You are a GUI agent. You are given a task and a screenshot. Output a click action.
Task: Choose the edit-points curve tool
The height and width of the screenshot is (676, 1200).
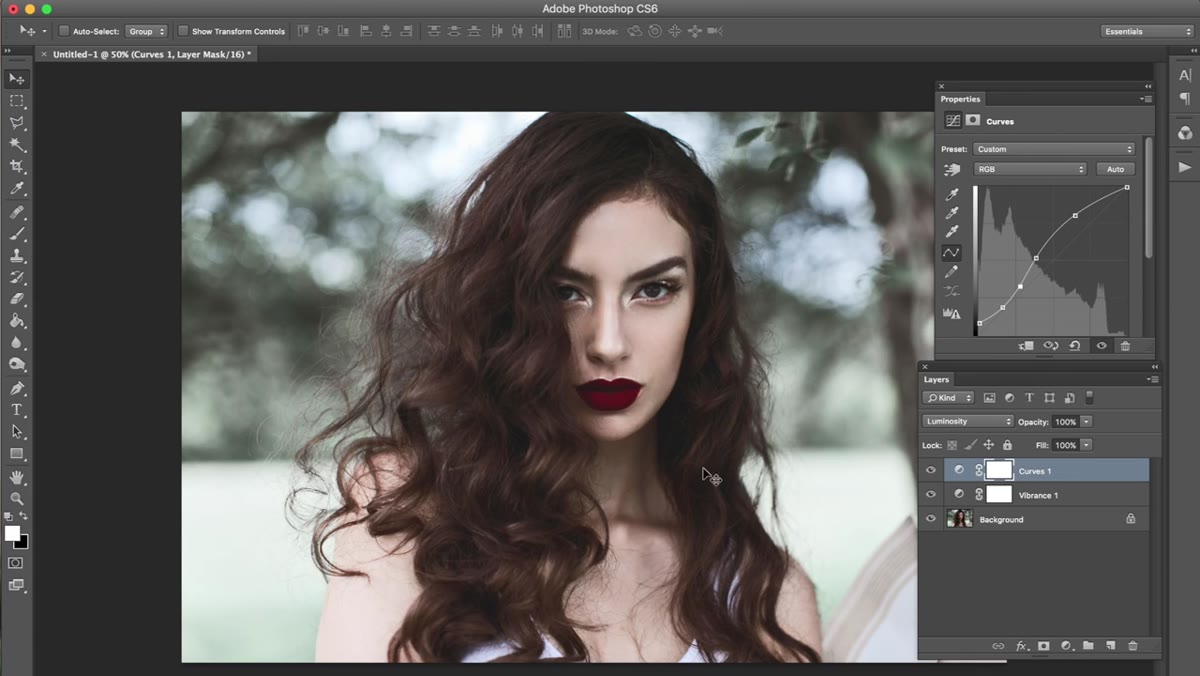click(x=953, y=253)
